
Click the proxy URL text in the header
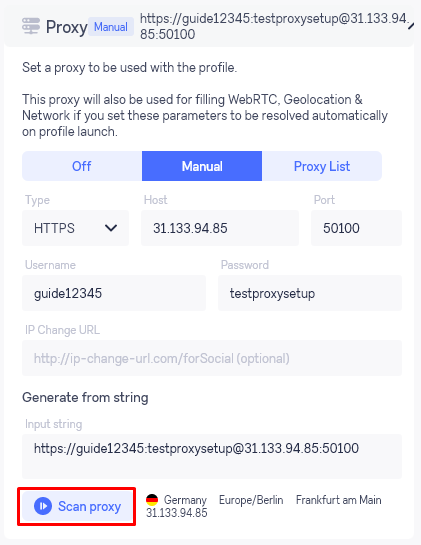click(x=273, y=26)
